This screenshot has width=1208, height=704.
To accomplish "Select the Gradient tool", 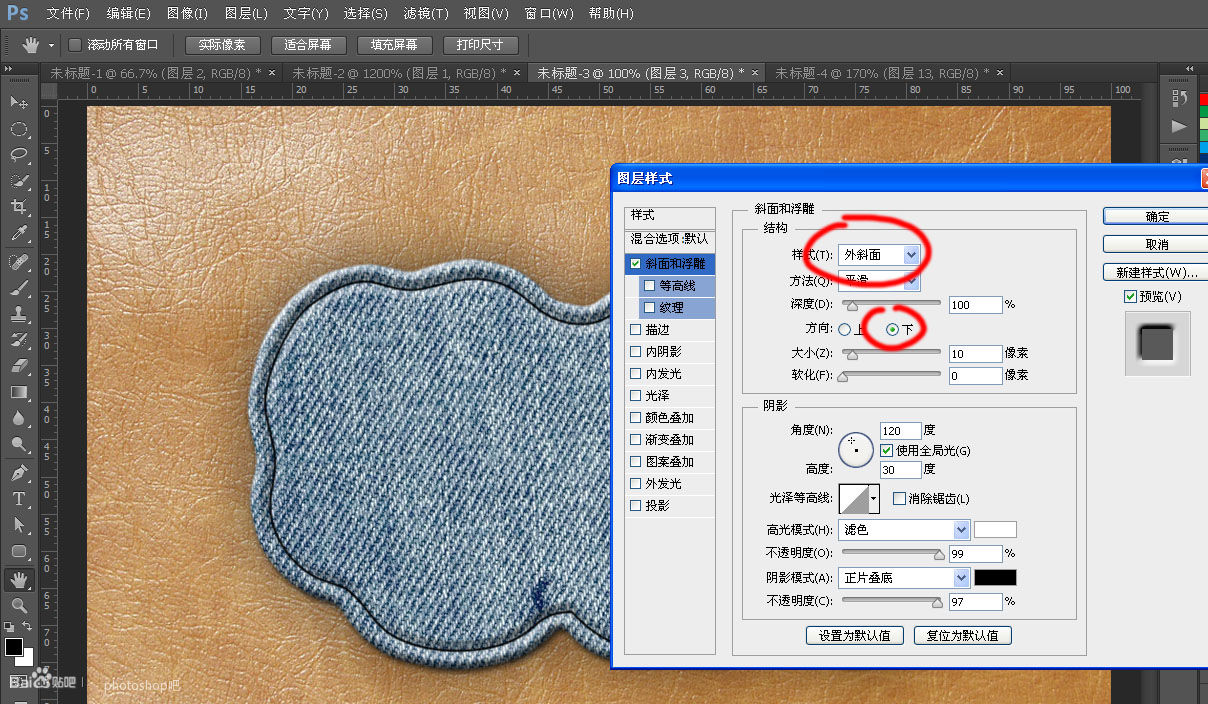I will pyautogui.click(x=18, y=392).
